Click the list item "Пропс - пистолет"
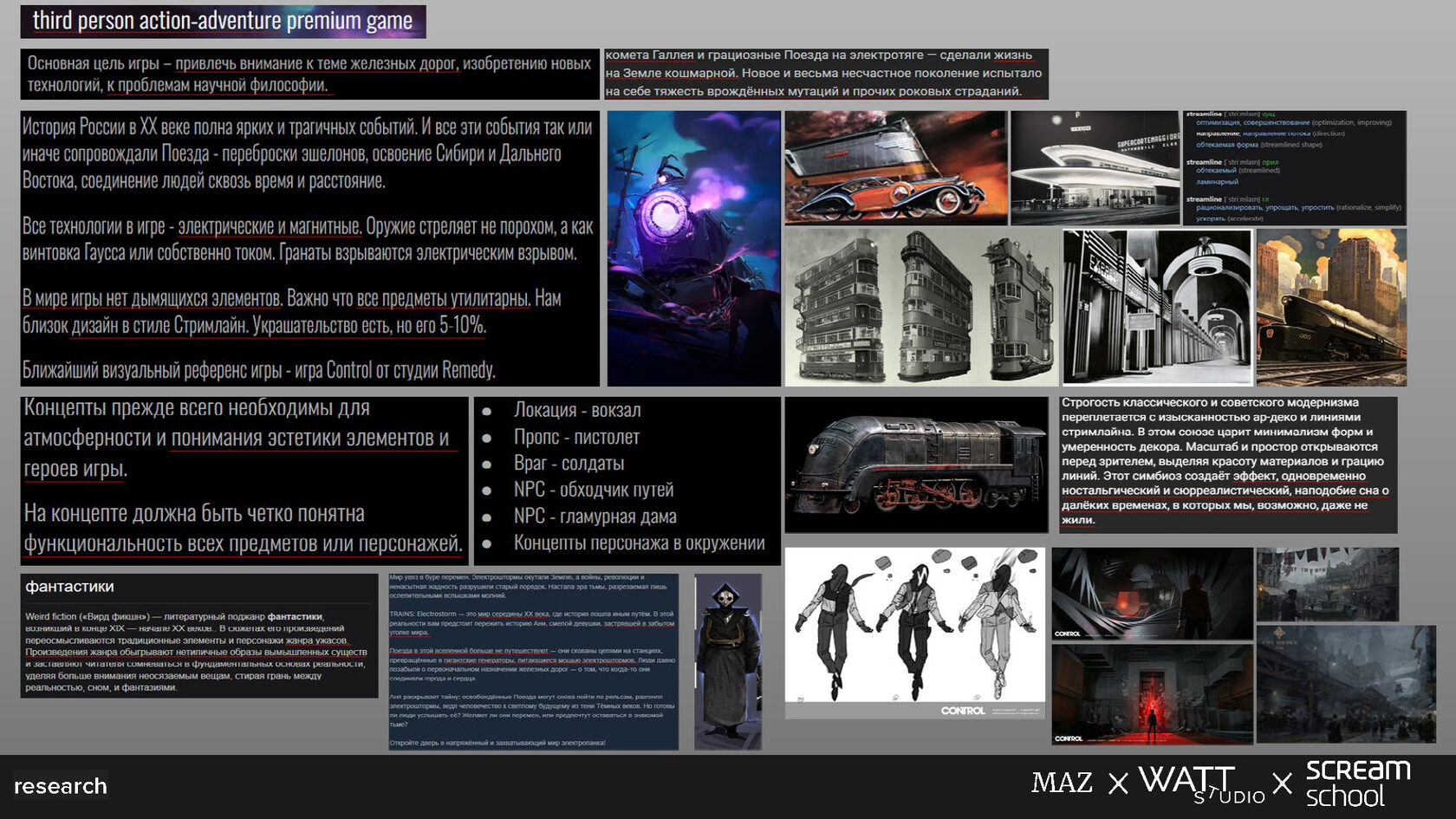The width and height of the screenshot is (1456, 819). tap(576, 437)
